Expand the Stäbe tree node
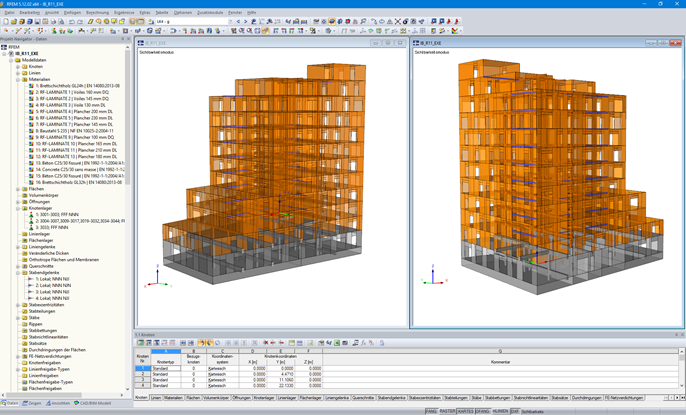686x415 pixels. tap(18, 317)
